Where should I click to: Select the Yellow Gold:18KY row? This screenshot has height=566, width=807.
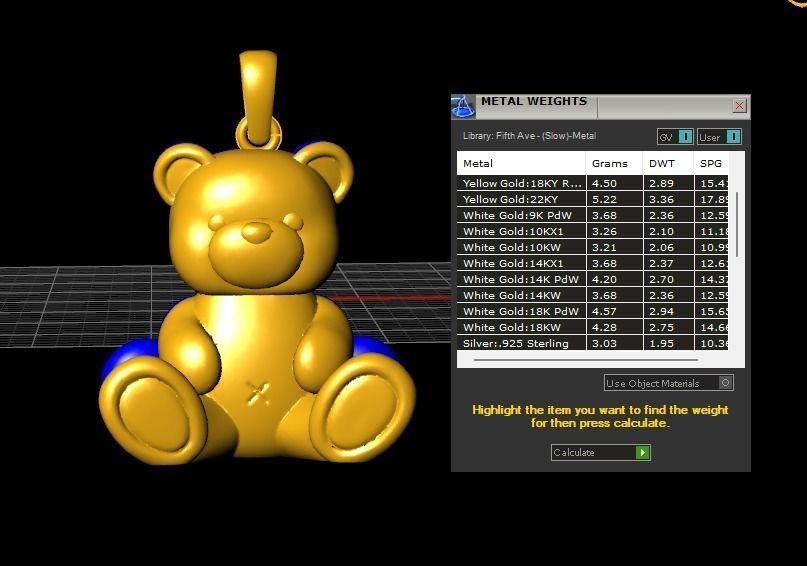(x=592, y=183)
